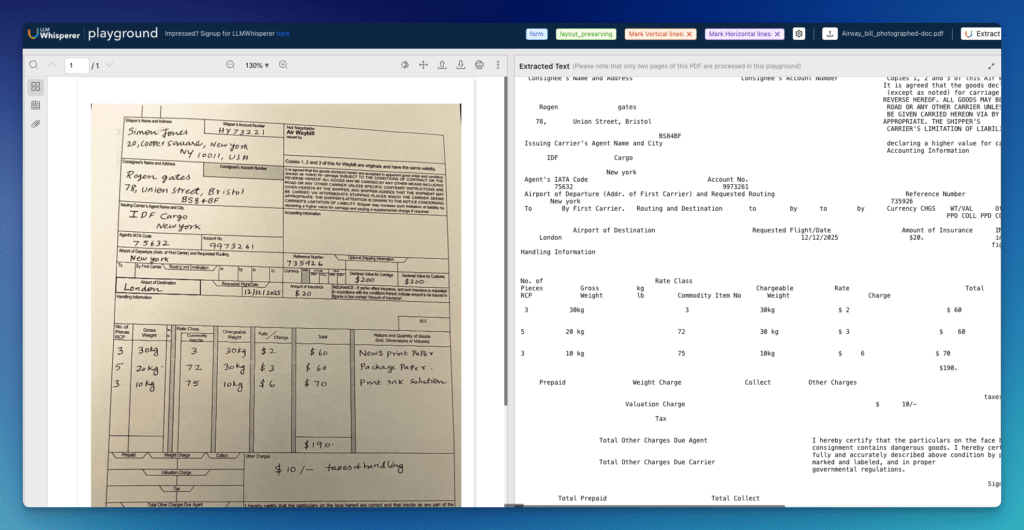
Task: Click the open file upload-arrow icon
Action: tap(443, 65)
